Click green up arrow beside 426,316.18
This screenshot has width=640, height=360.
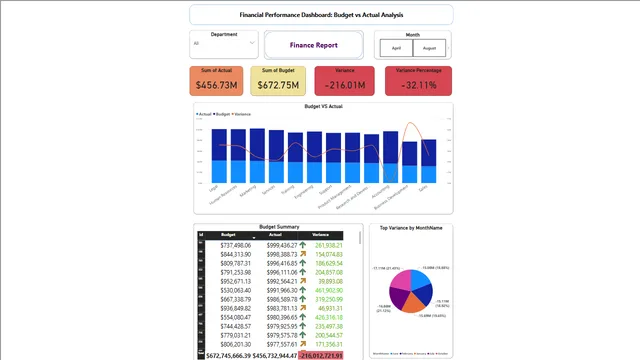[302, 317]
